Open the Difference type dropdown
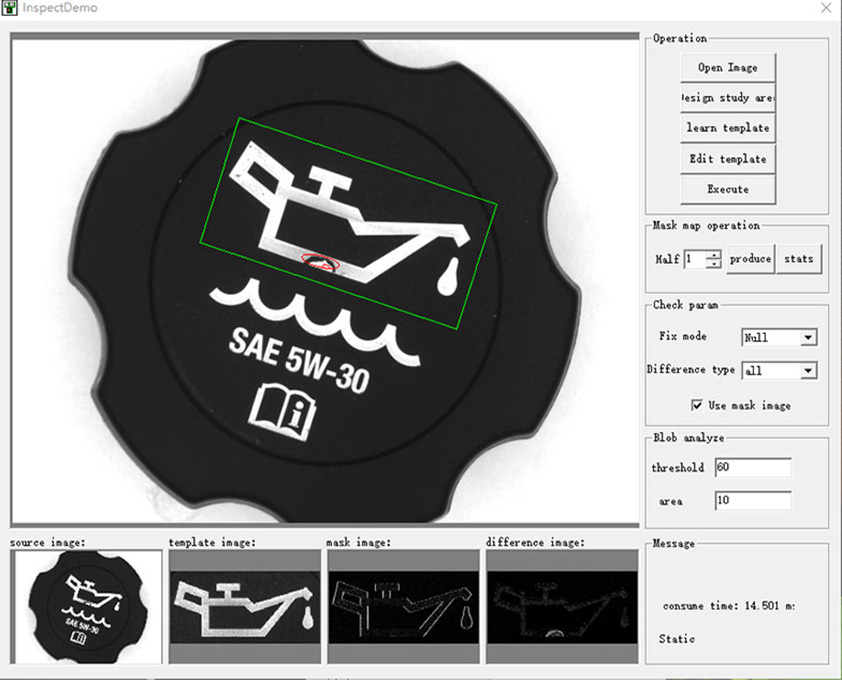Screen dimensions: 842x680 coord(808,371)
